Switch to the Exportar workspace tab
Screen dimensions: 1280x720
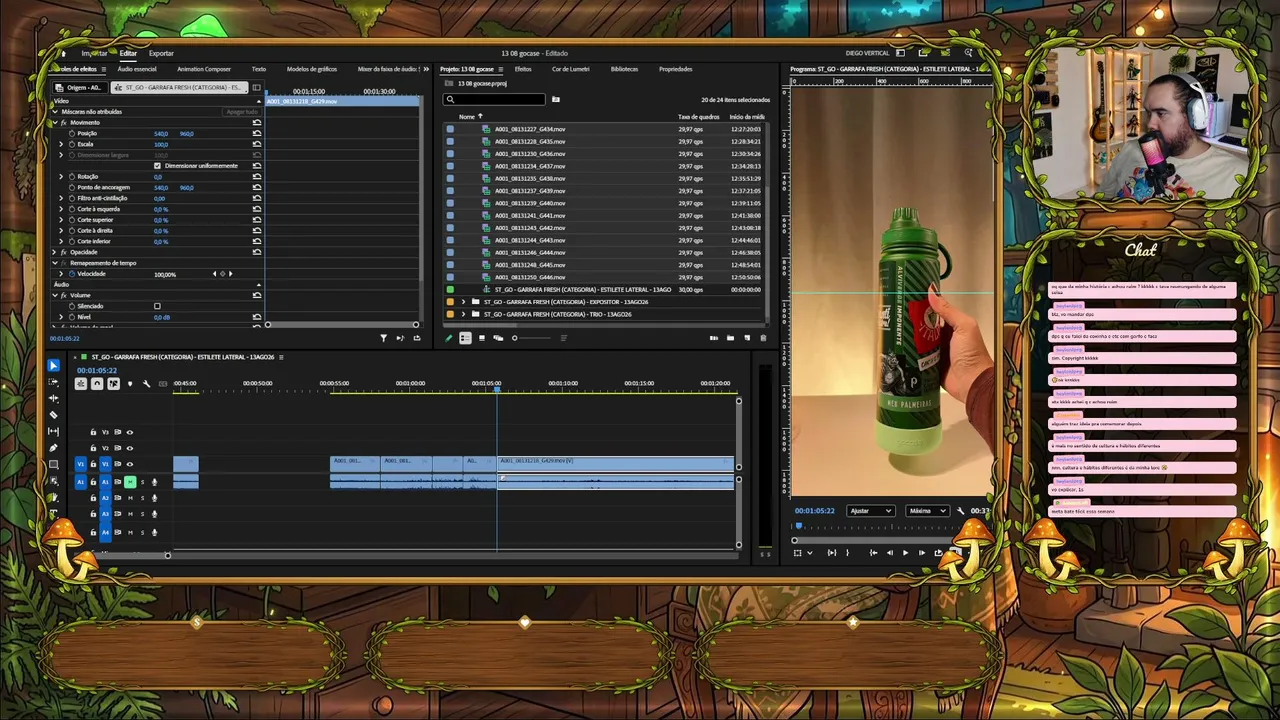click(x=161, y=53)
